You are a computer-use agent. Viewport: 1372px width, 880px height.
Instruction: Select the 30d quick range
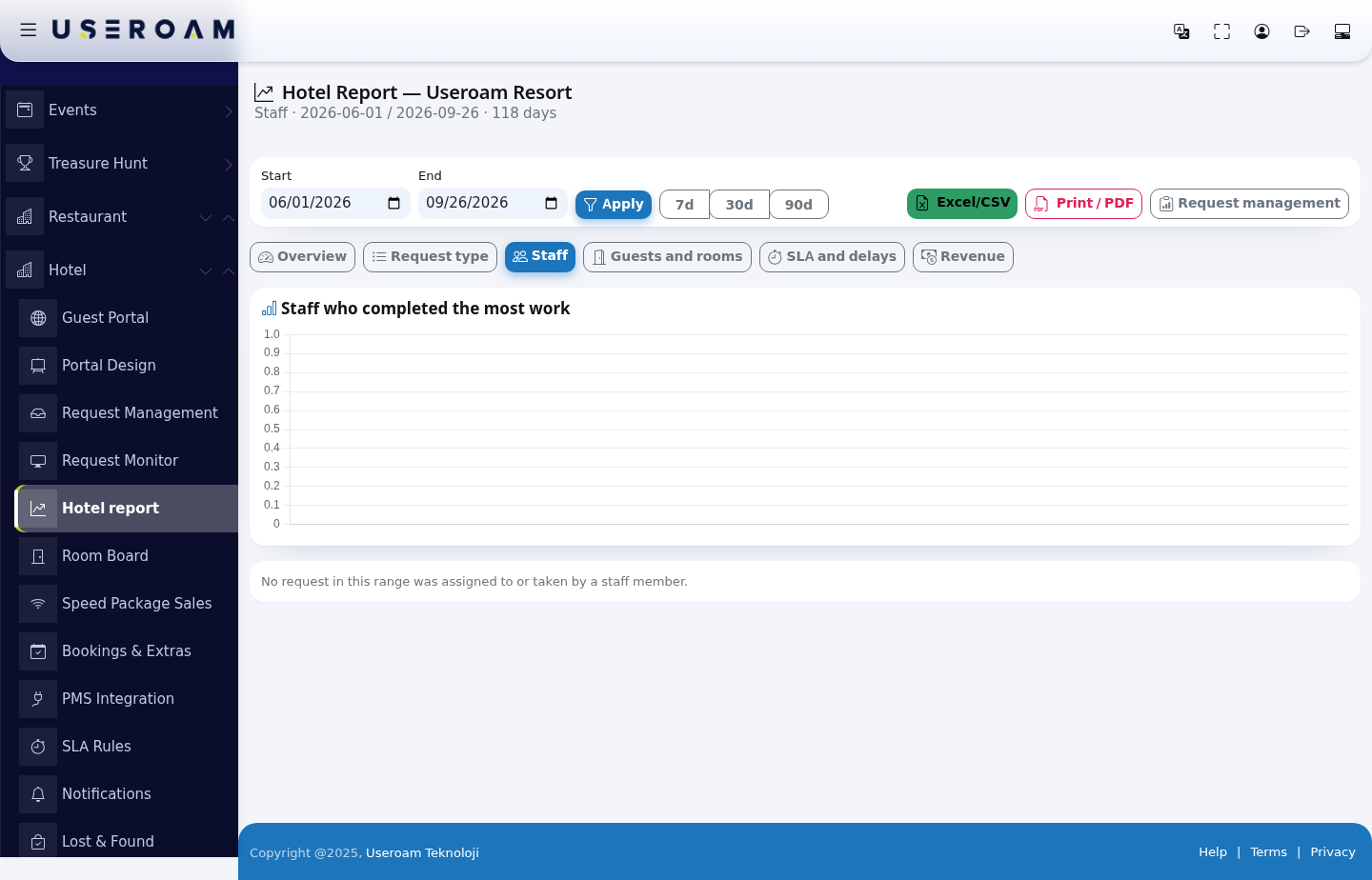[x=739, y=205]
